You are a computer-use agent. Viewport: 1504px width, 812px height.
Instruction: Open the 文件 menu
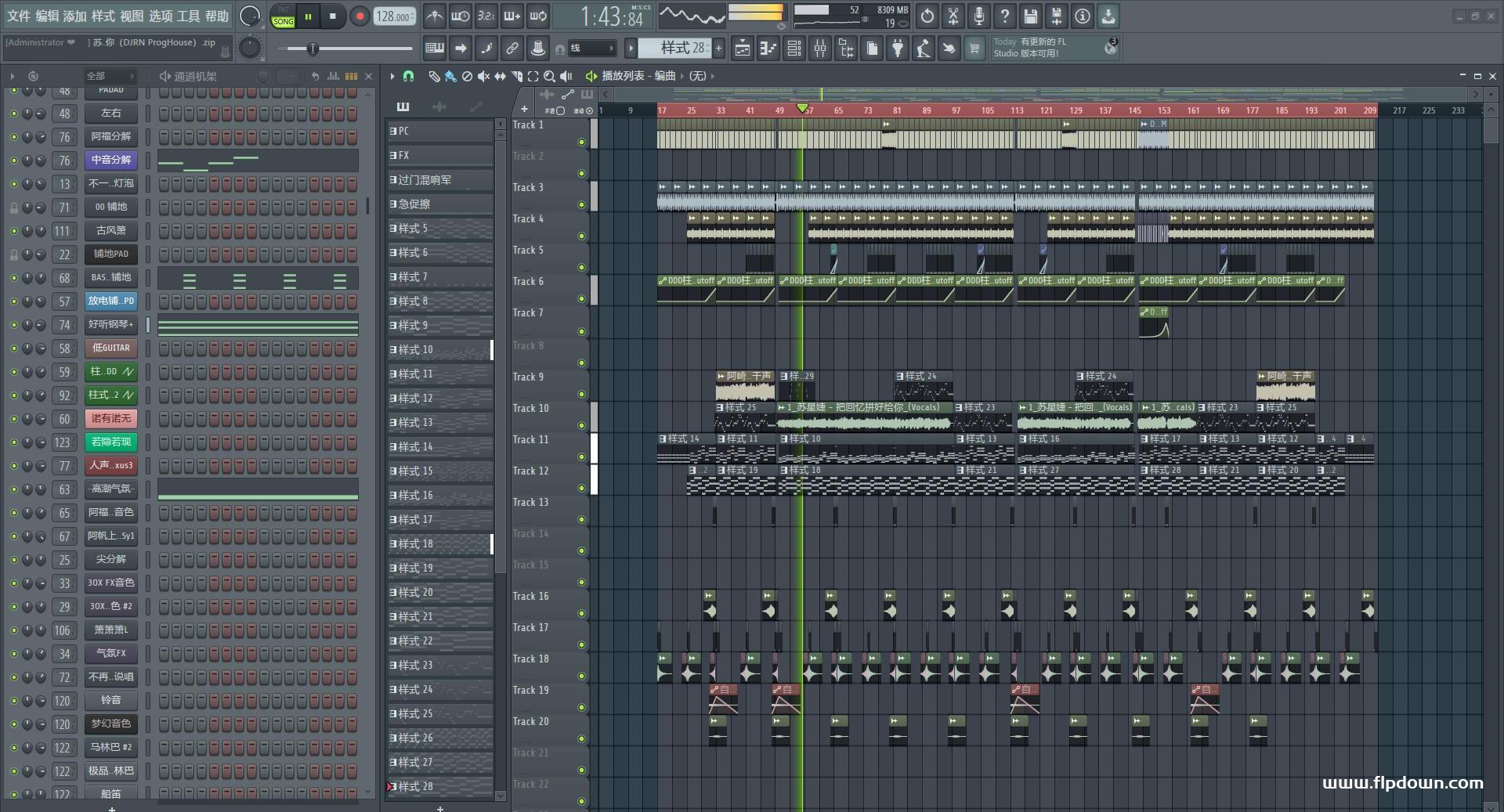pyautogui.click(x=19, y=16)
